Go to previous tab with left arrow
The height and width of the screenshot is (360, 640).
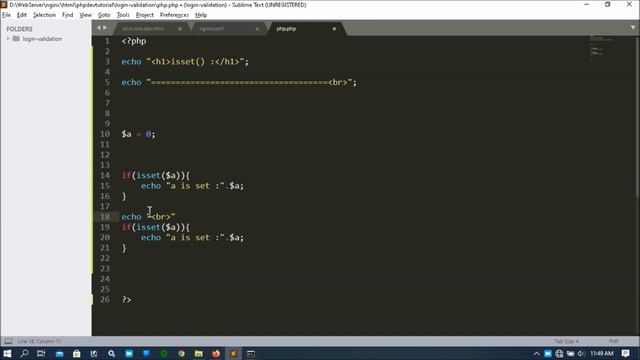pos(99,28)
